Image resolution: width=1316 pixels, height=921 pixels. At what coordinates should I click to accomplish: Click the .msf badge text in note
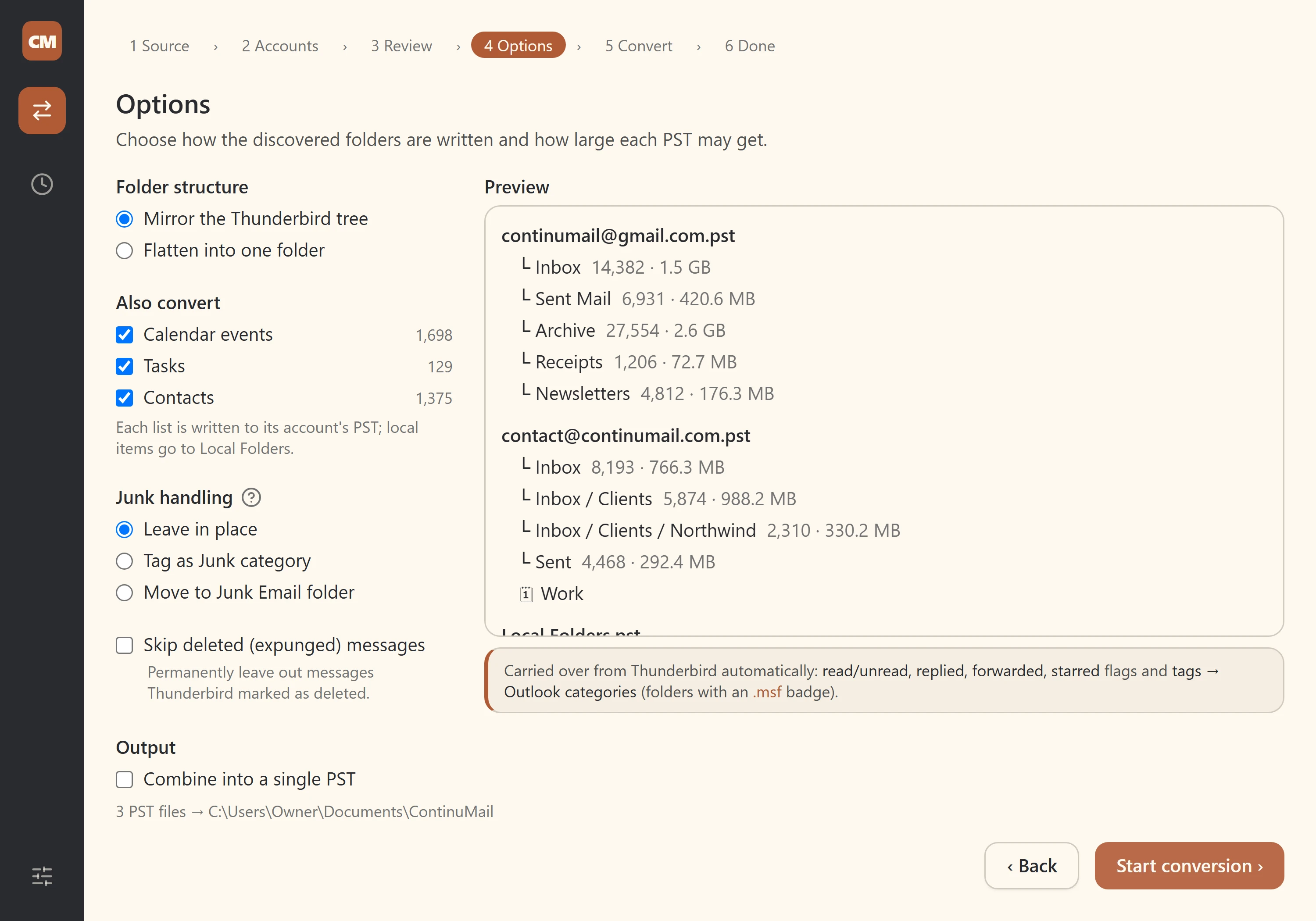(767, 693)
